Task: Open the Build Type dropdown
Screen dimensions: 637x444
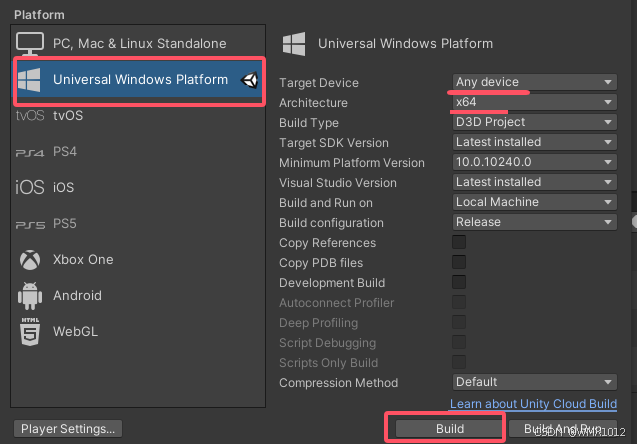Action: 535,122
